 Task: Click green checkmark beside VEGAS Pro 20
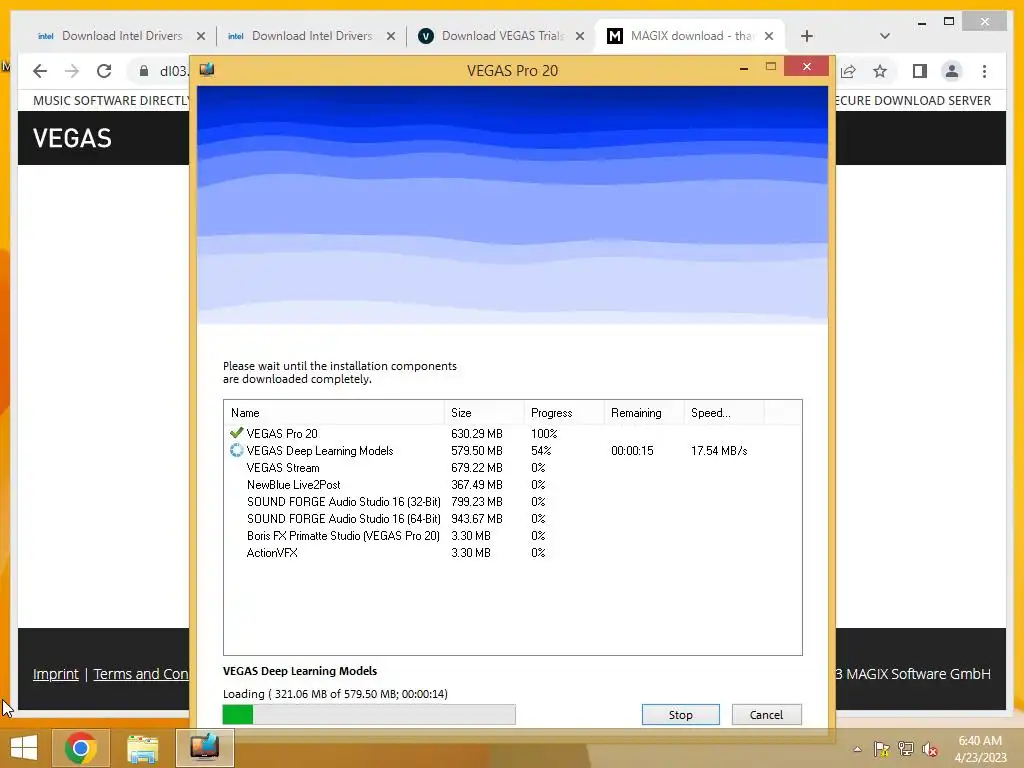[x=236, y=432]
